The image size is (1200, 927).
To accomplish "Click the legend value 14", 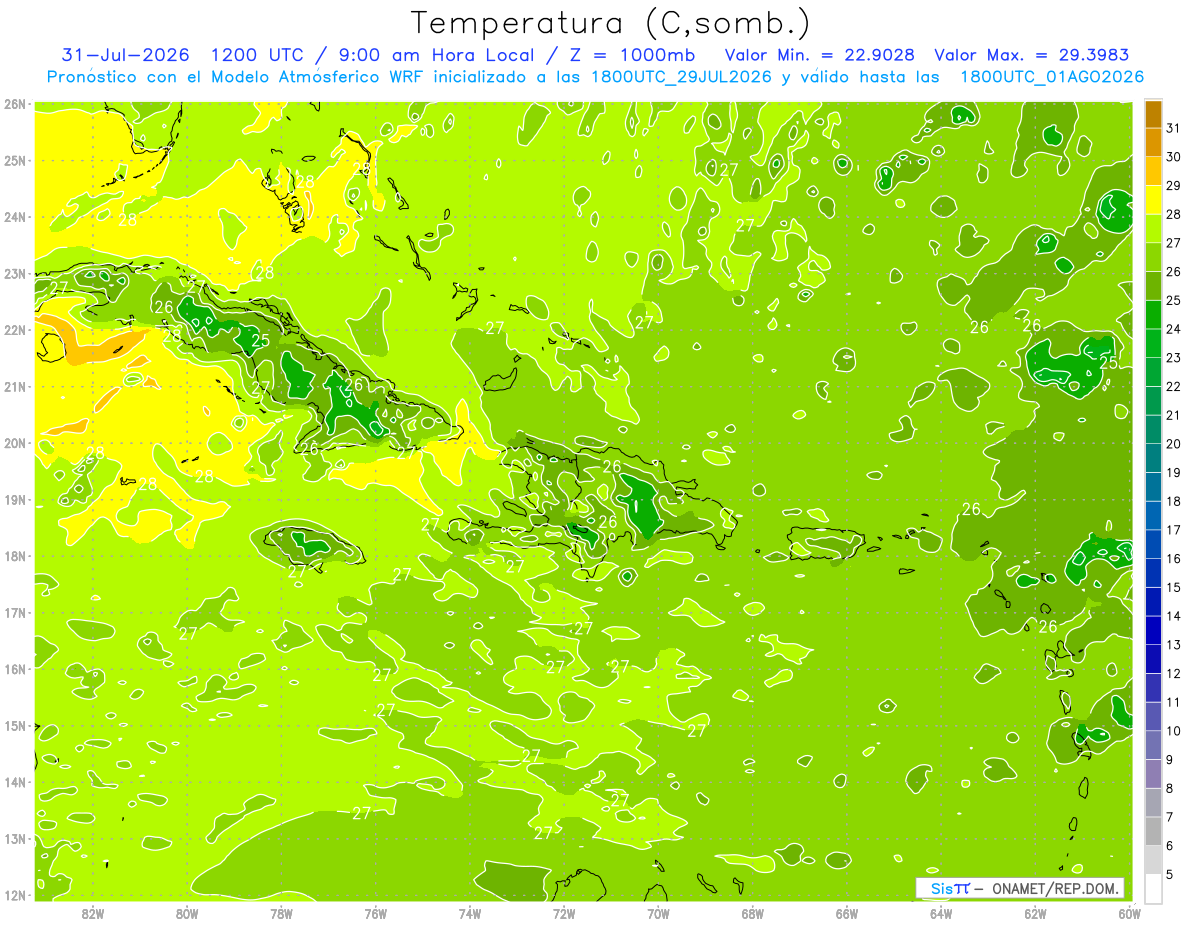I will click(1174, 616).
